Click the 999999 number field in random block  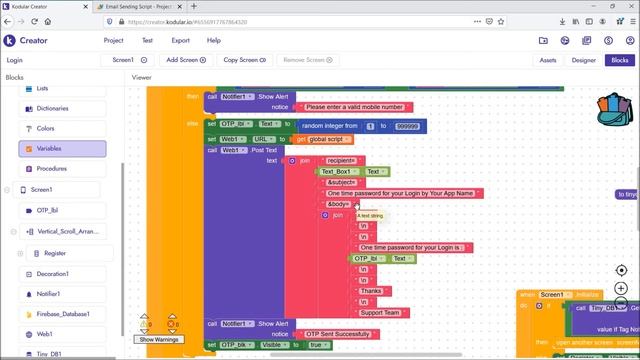[x=407, y=126]
